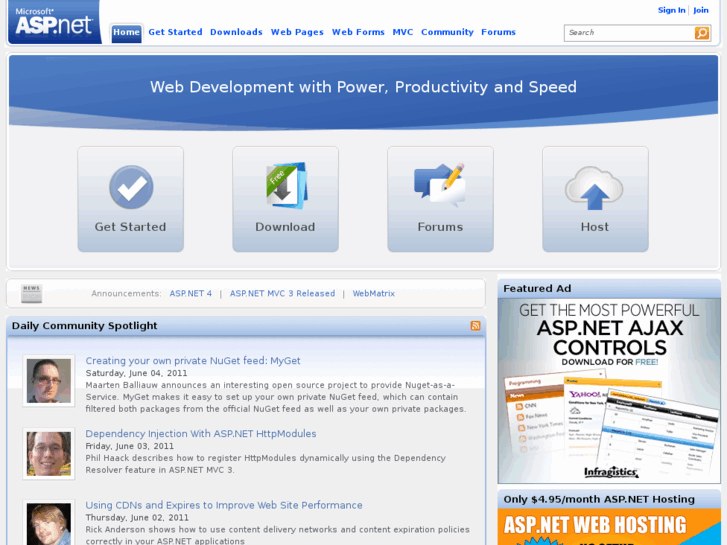Click the News icon beside Announcements
Screen dimensions: 727x545
(x=32, y=294)
